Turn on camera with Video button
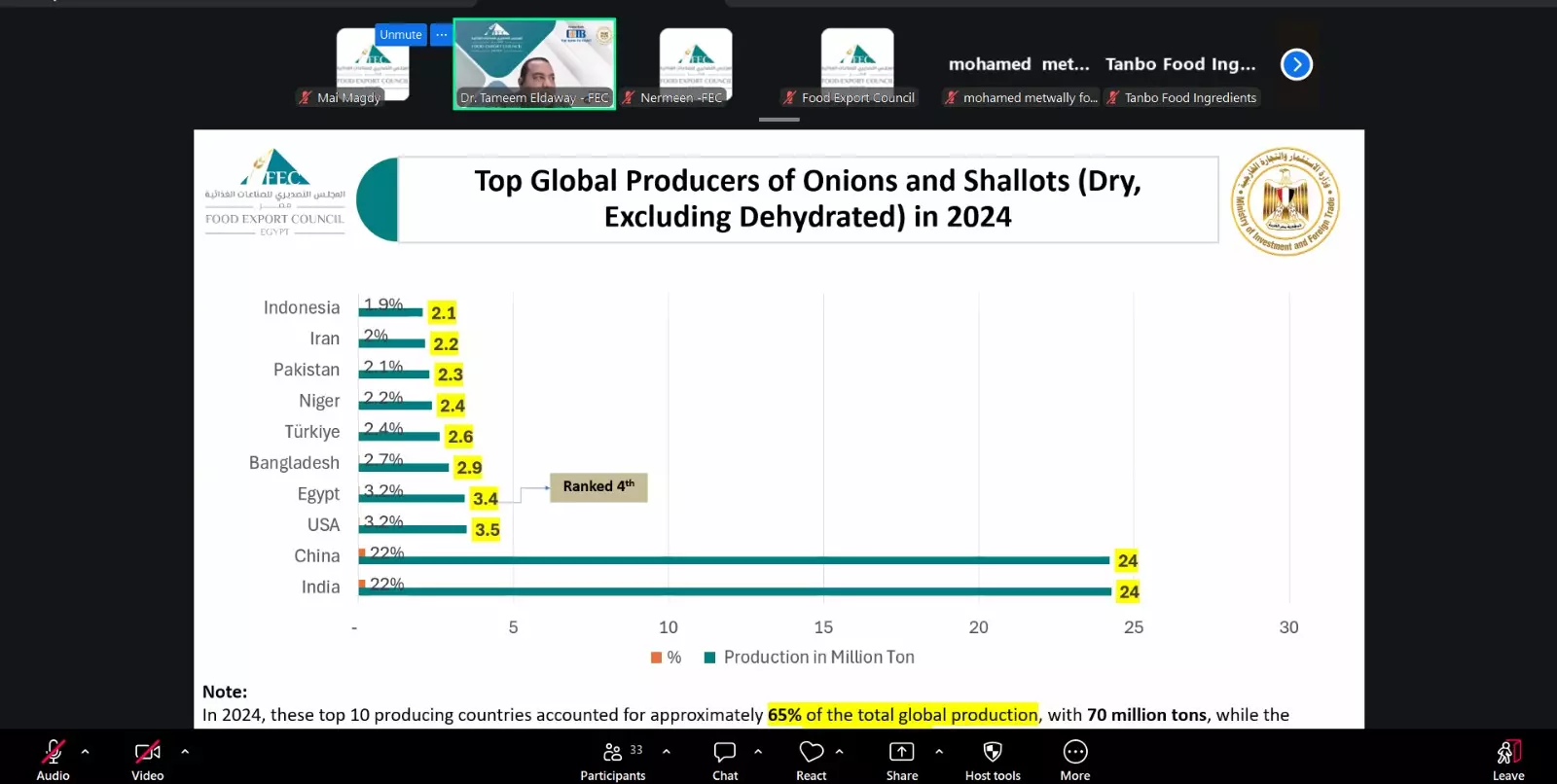The height and width of the screenshot is (784, 1557). pos(147,759)
